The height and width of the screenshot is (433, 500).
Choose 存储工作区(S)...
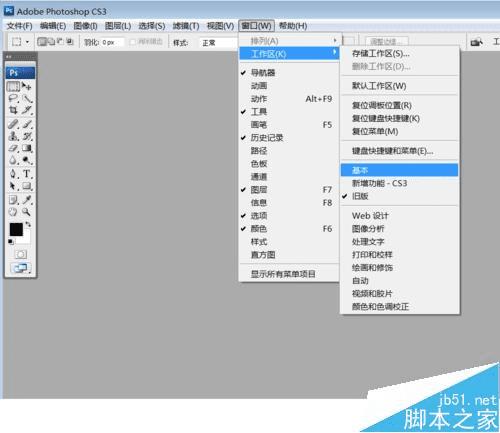coord(399,53)
